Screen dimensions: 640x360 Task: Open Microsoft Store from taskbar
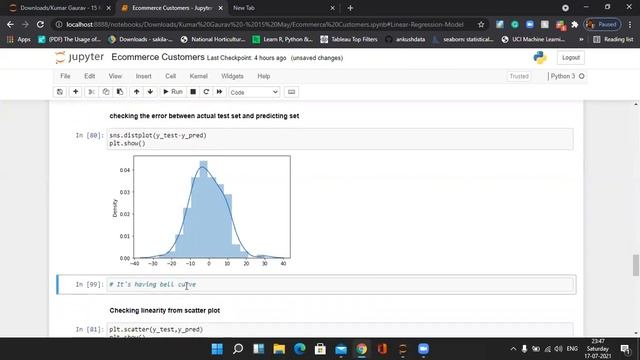click(x=320, y=349)
